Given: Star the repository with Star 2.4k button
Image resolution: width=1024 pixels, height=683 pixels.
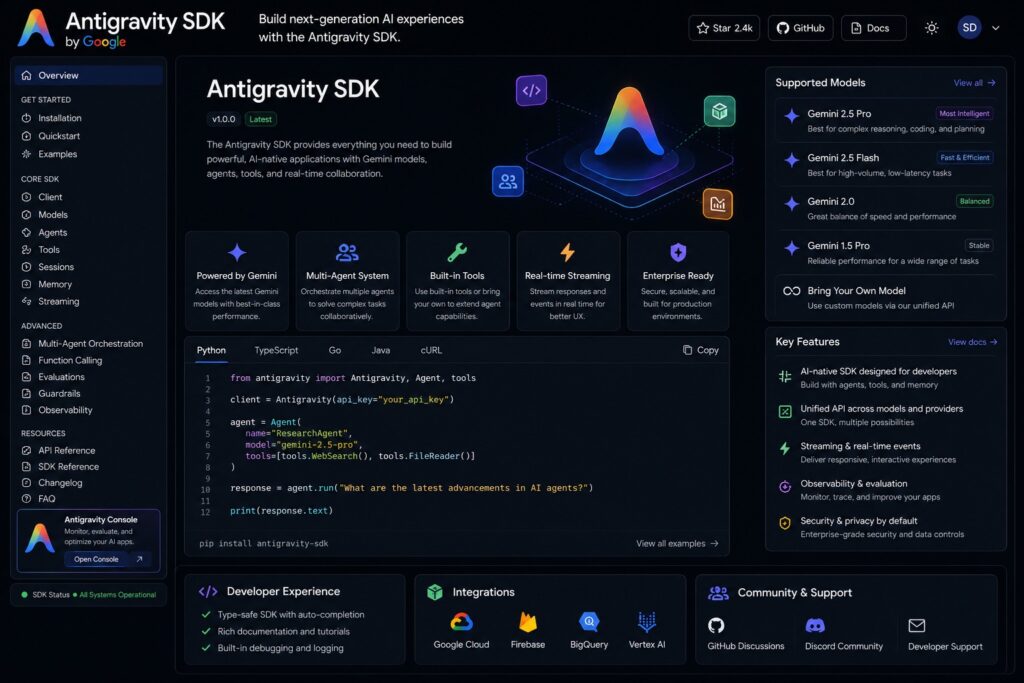Looking at the screenshot, I should pos(724,28).
